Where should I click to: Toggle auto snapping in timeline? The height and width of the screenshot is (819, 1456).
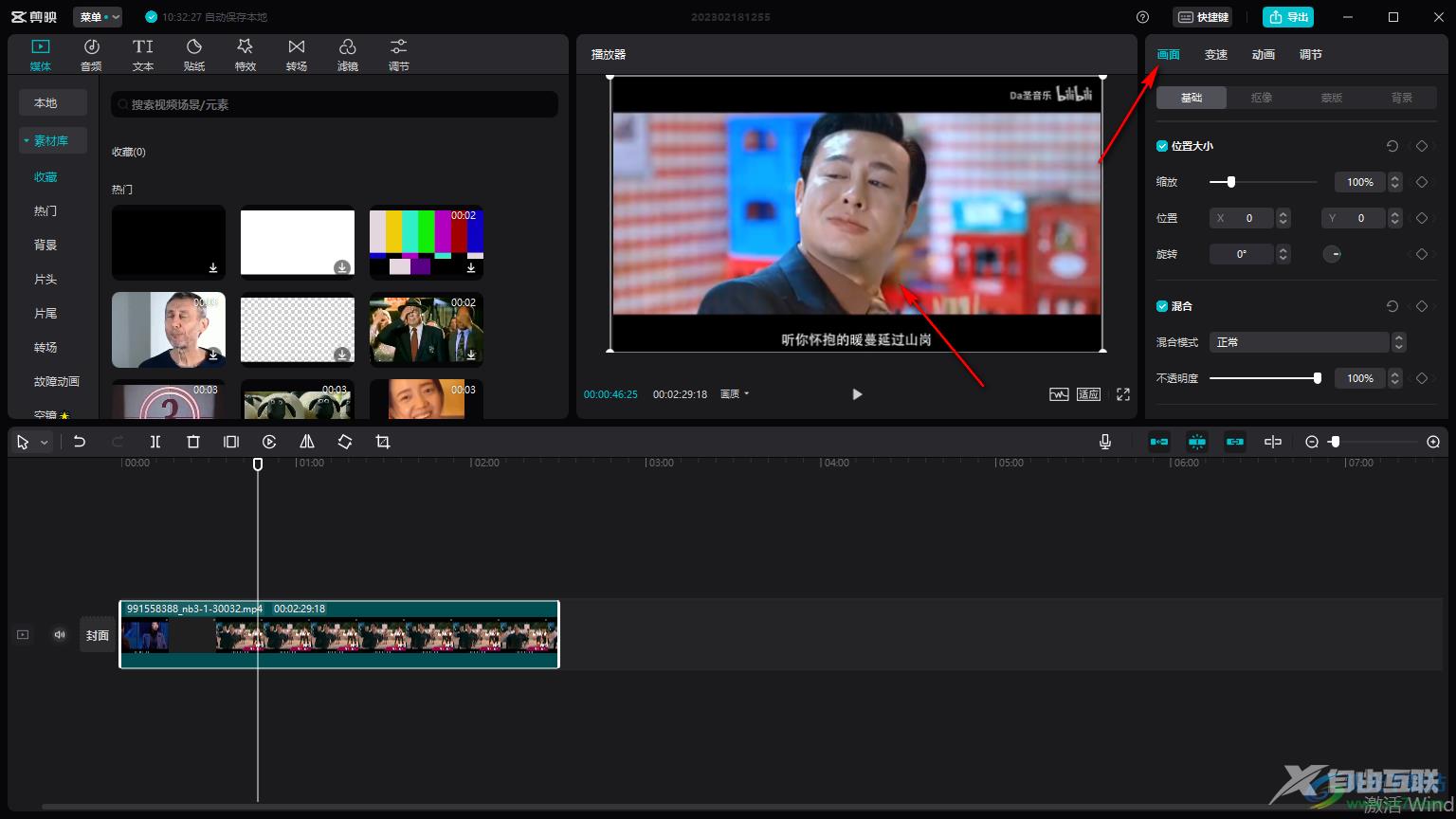click(1197, 442)
